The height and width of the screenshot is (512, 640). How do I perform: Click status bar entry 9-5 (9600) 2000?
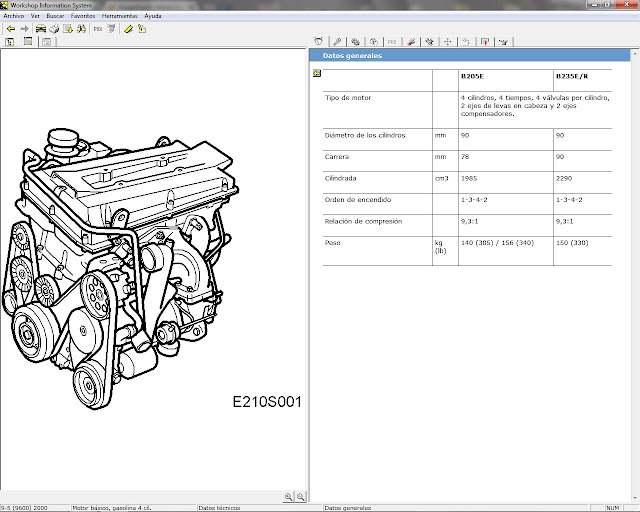click(24, 508)
